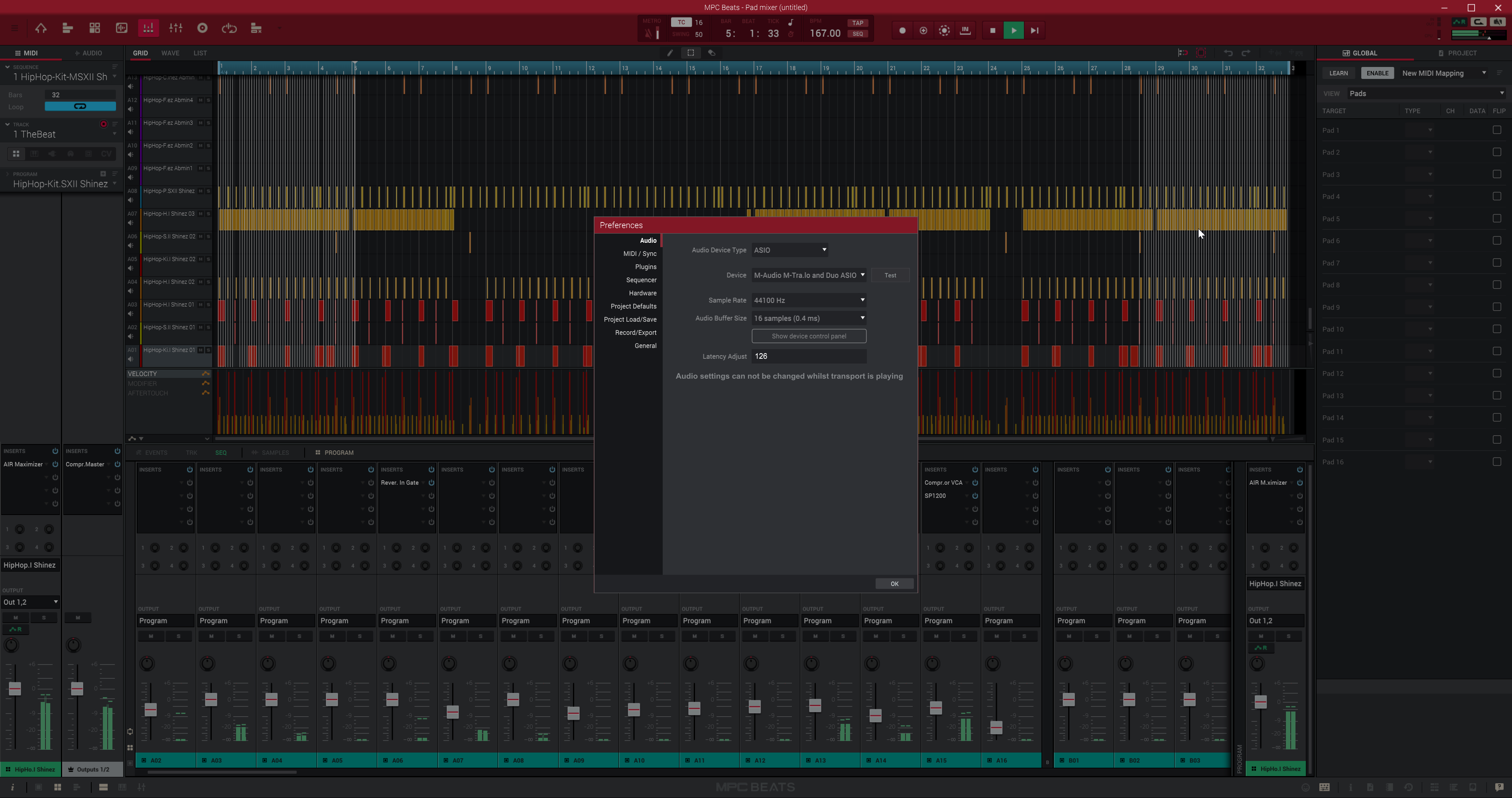
Task: Open the four-square Pad mode icon
Action: tap(94, 28)
